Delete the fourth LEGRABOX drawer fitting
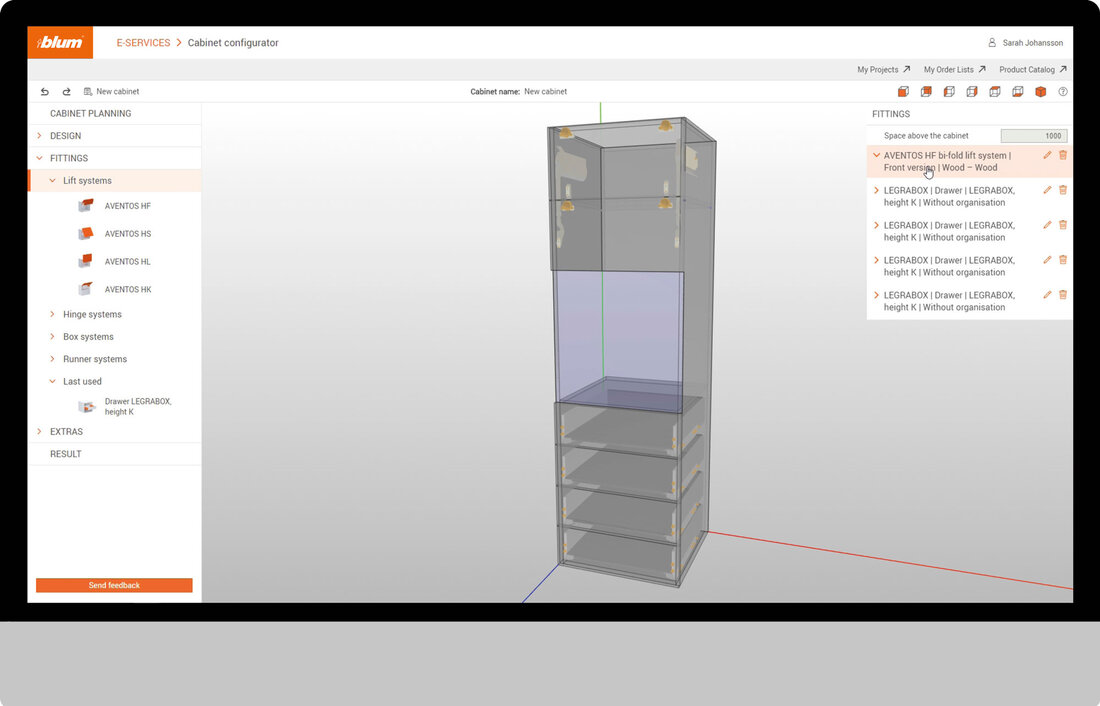 click(x=1063, y=295)
